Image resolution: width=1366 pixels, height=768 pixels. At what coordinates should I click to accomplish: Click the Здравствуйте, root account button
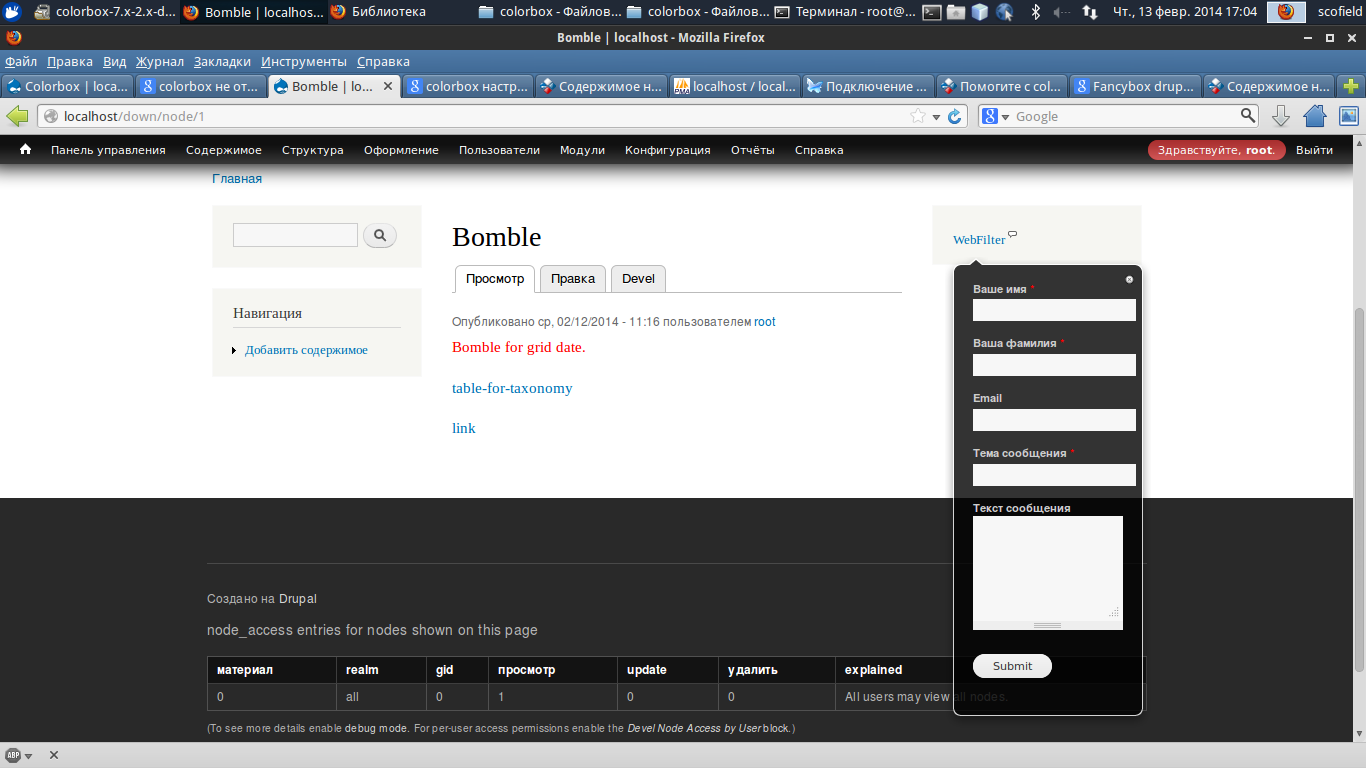pyautogui.click(x=1216, y=150)
